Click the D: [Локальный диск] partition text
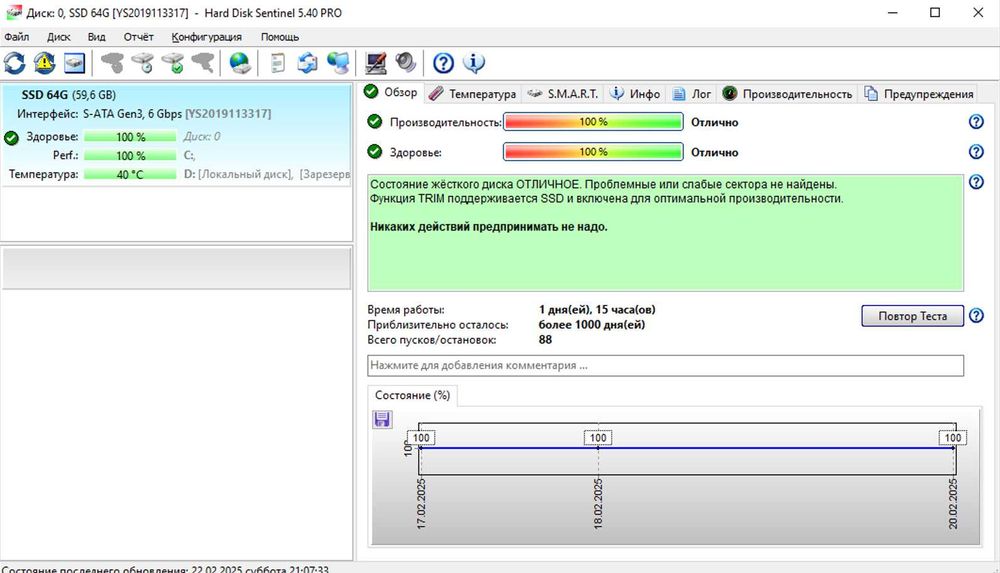This screenshot has width=1000, height=573. click(x=267, y=174)
